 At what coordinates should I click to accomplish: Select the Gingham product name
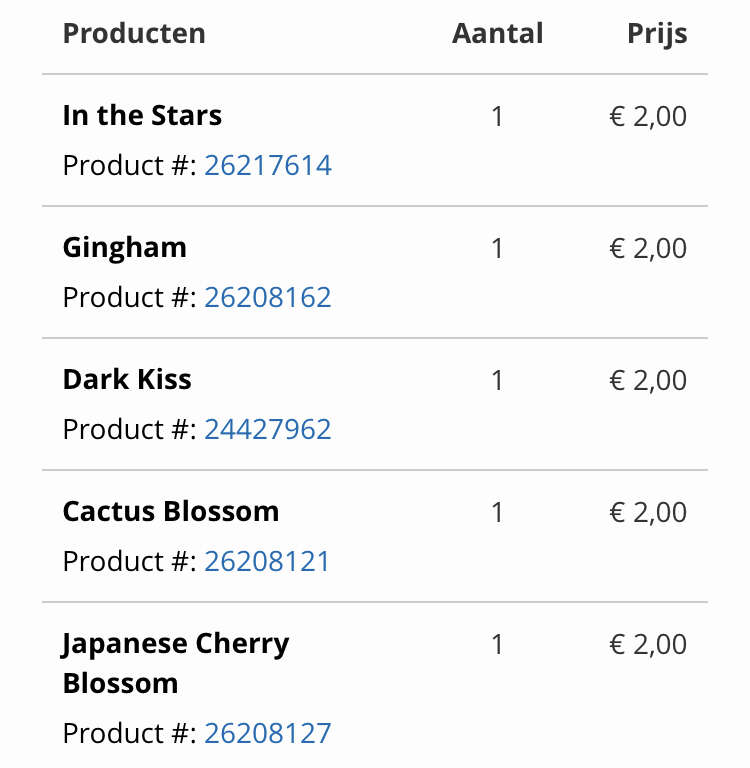coord(124,248)
